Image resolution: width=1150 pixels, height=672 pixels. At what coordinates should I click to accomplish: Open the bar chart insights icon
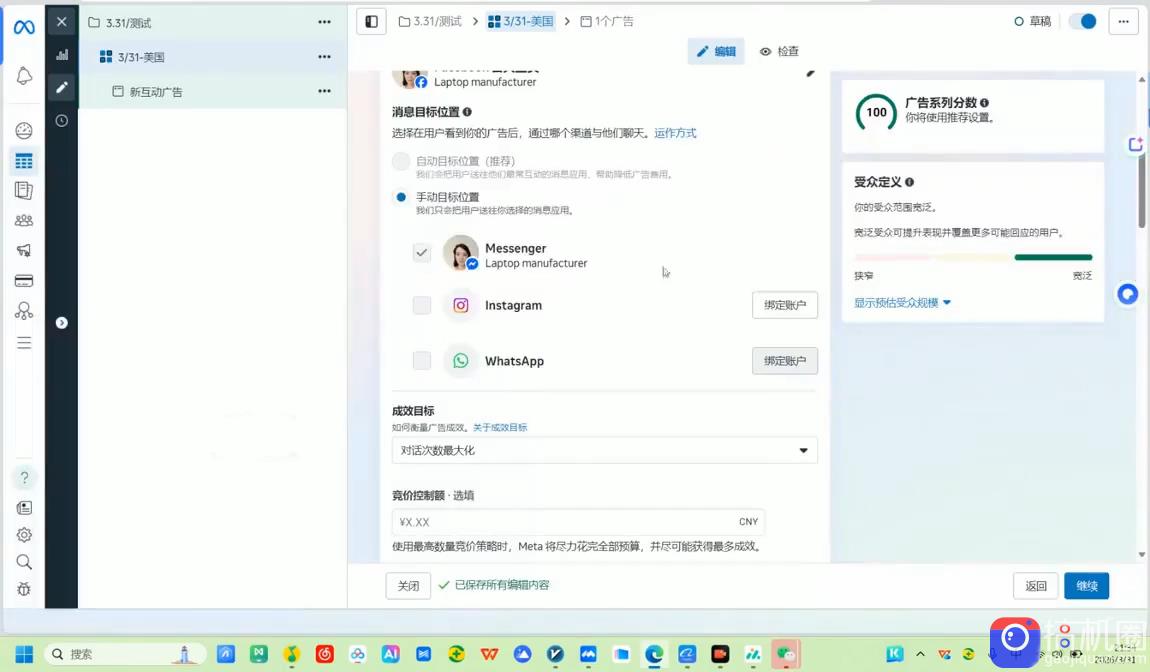(x=62, y=55)
